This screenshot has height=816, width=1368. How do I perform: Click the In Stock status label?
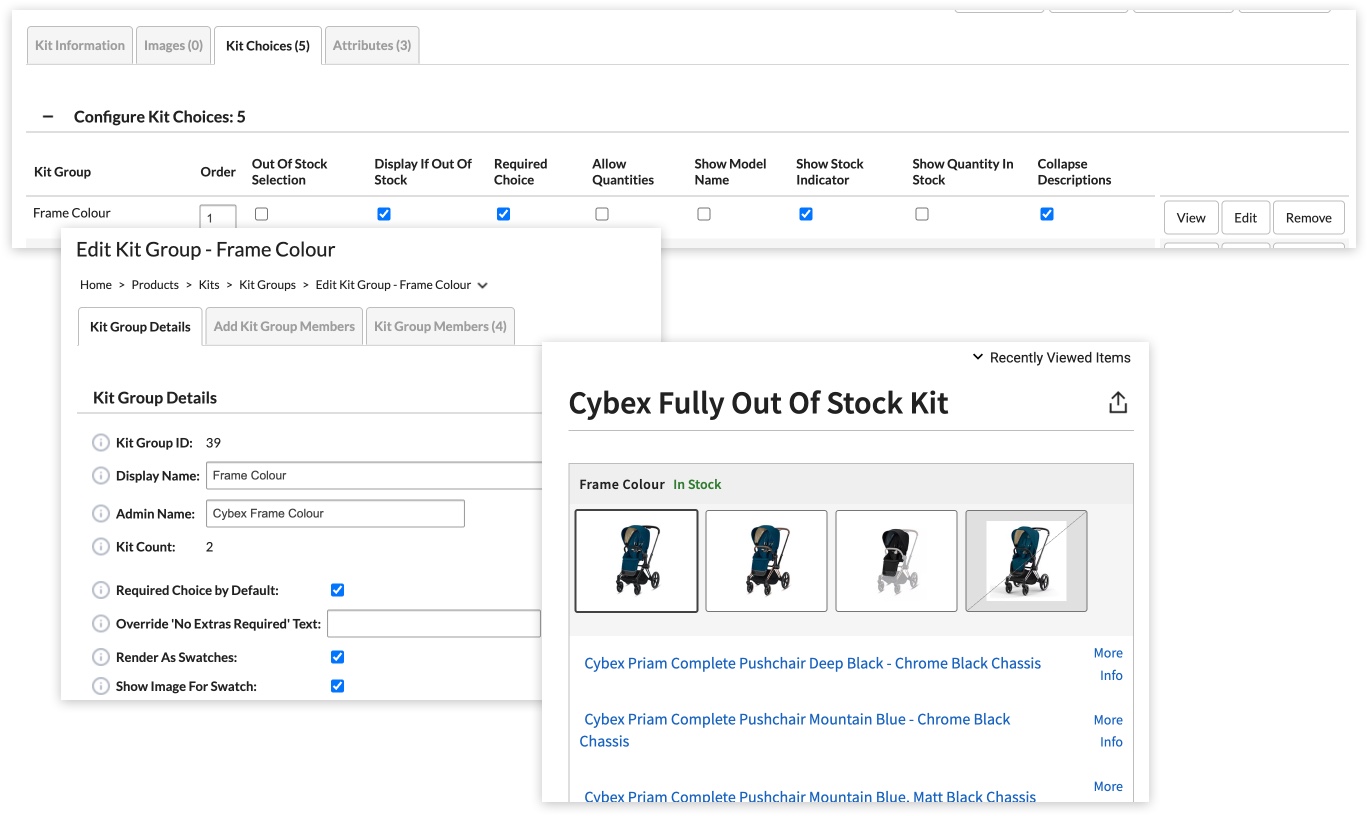pos(697,485)
